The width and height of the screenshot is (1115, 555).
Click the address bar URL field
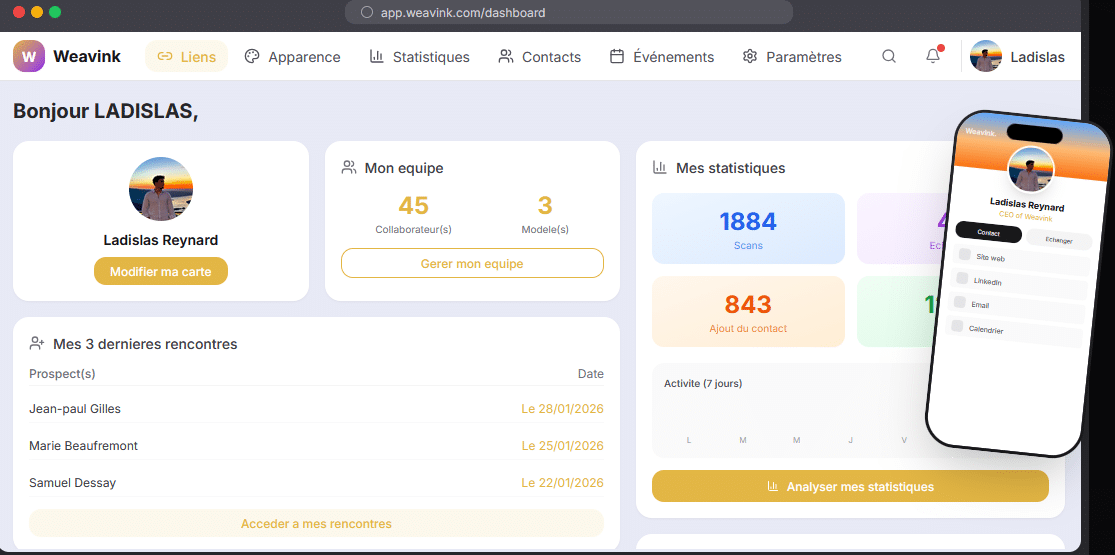569,12
